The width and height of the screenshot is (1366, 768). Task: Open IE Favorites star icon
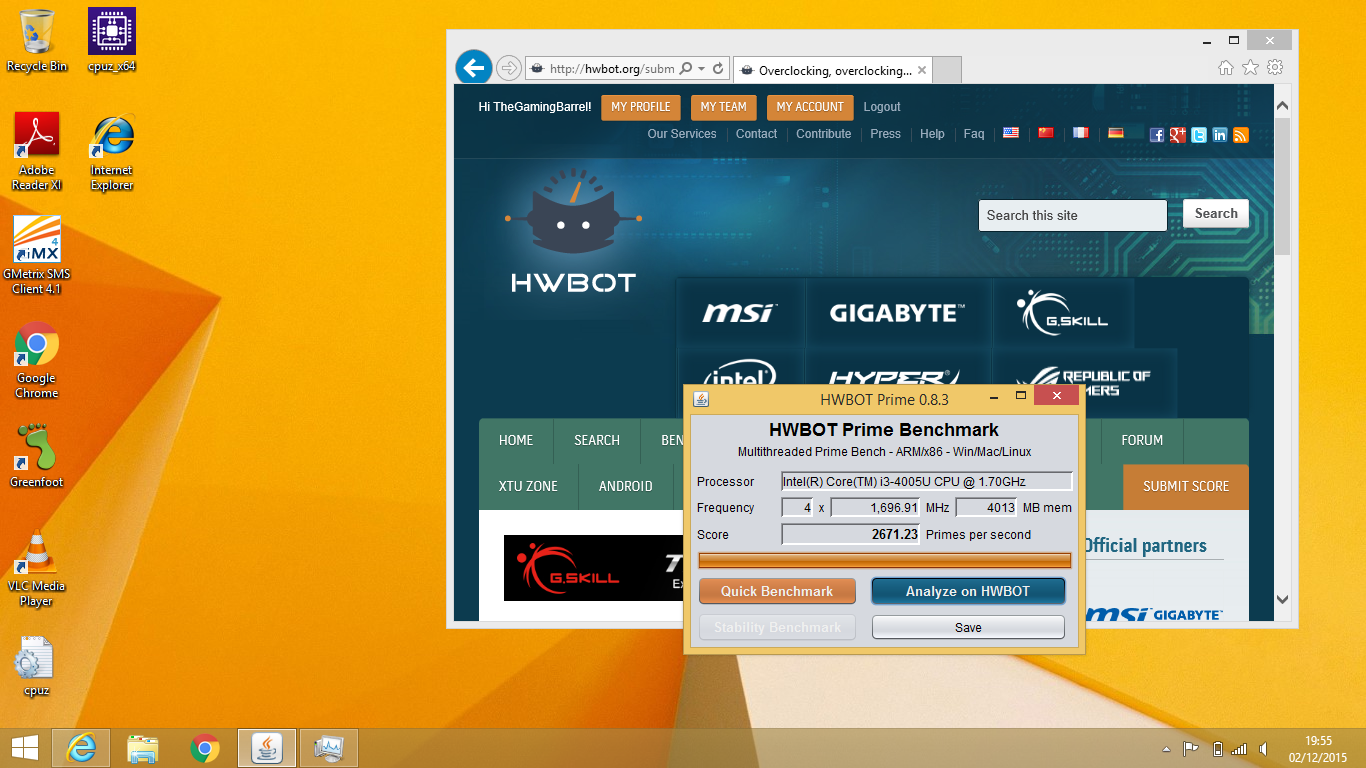1250,67
